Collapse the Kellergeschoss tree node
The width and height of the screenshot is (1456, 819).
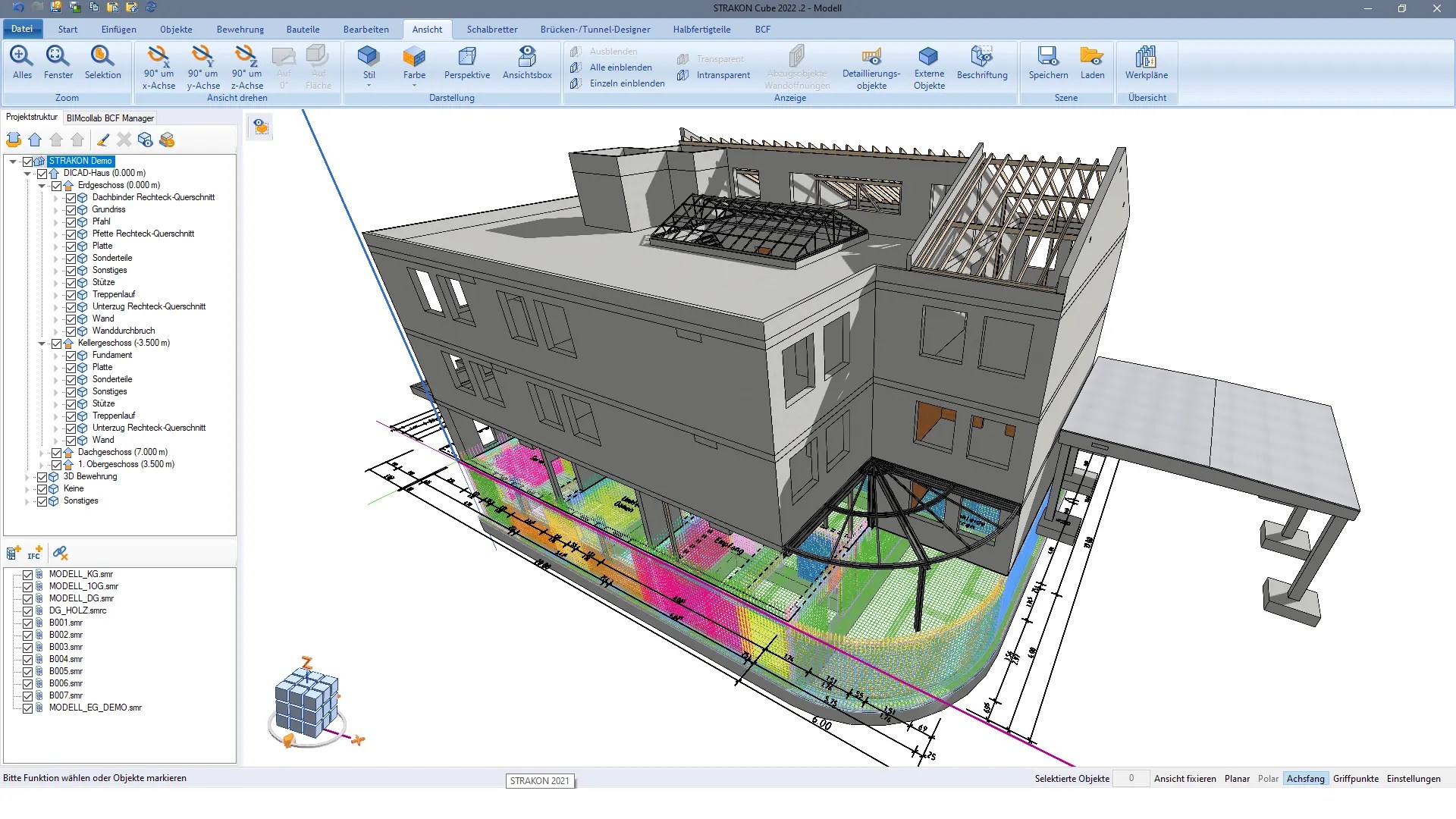(x=42, y=344)
